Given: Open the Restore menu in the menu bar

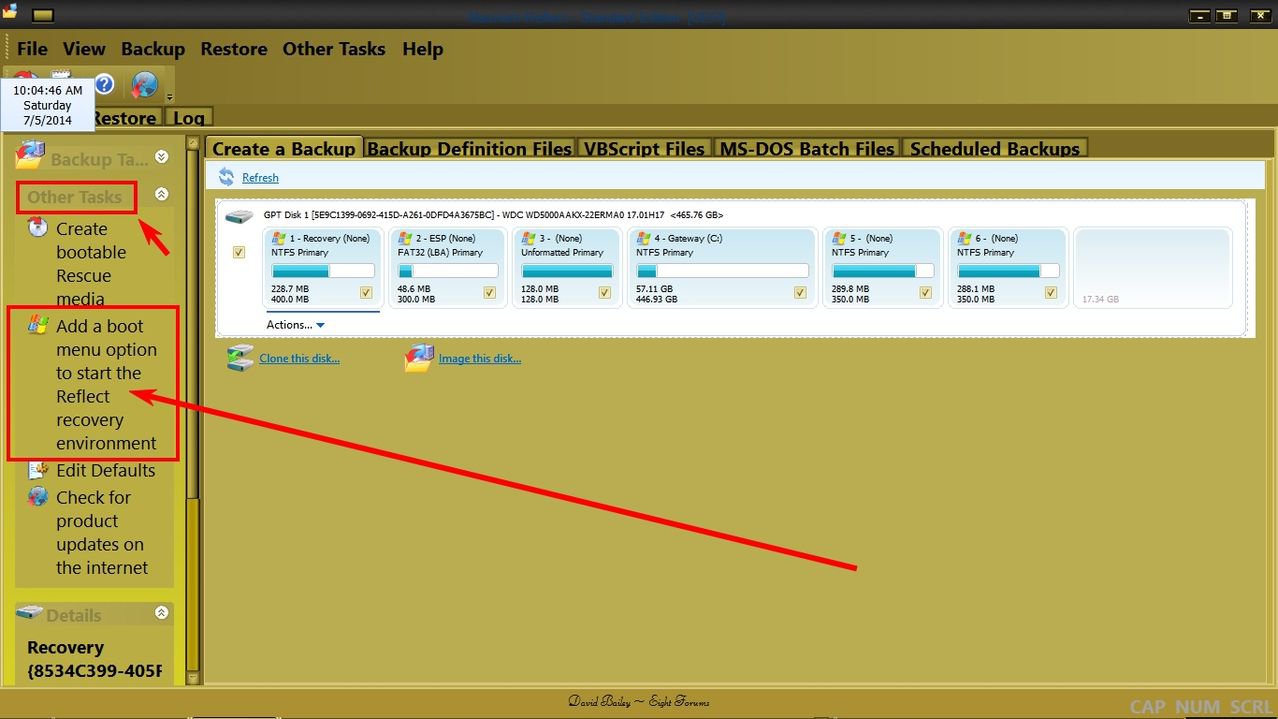Looking at the screenshot, I should tap(234, 49).
